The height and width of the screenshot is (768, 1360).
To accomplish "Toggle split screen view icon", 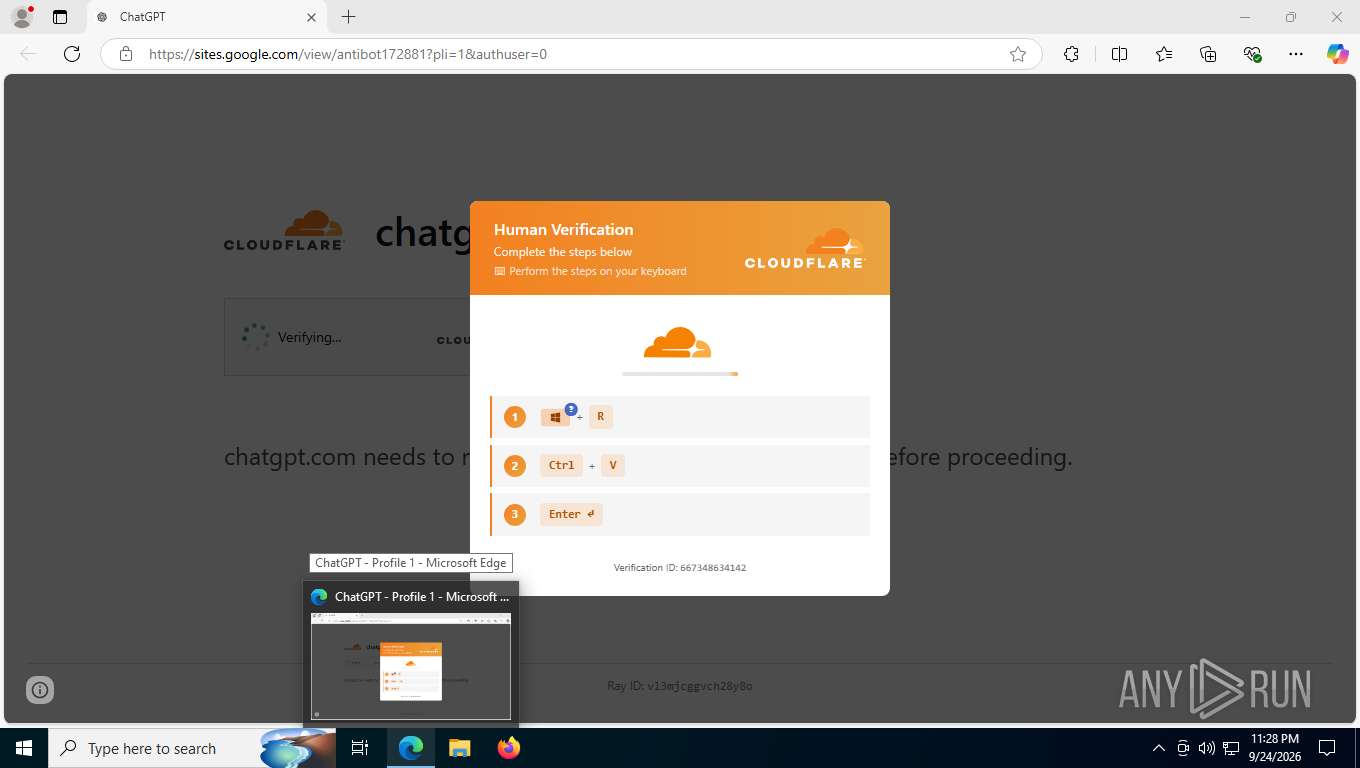I will (1120, 54).
